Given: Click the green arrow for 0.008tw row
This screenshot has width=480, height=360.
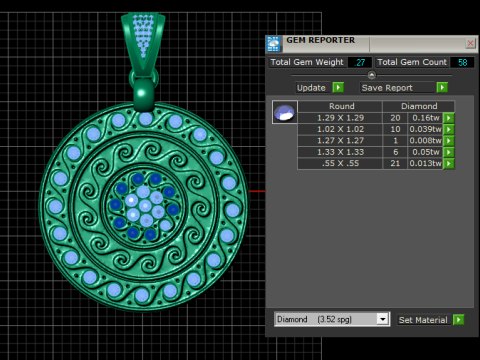Looking at the screenshot, I should 449,141.
